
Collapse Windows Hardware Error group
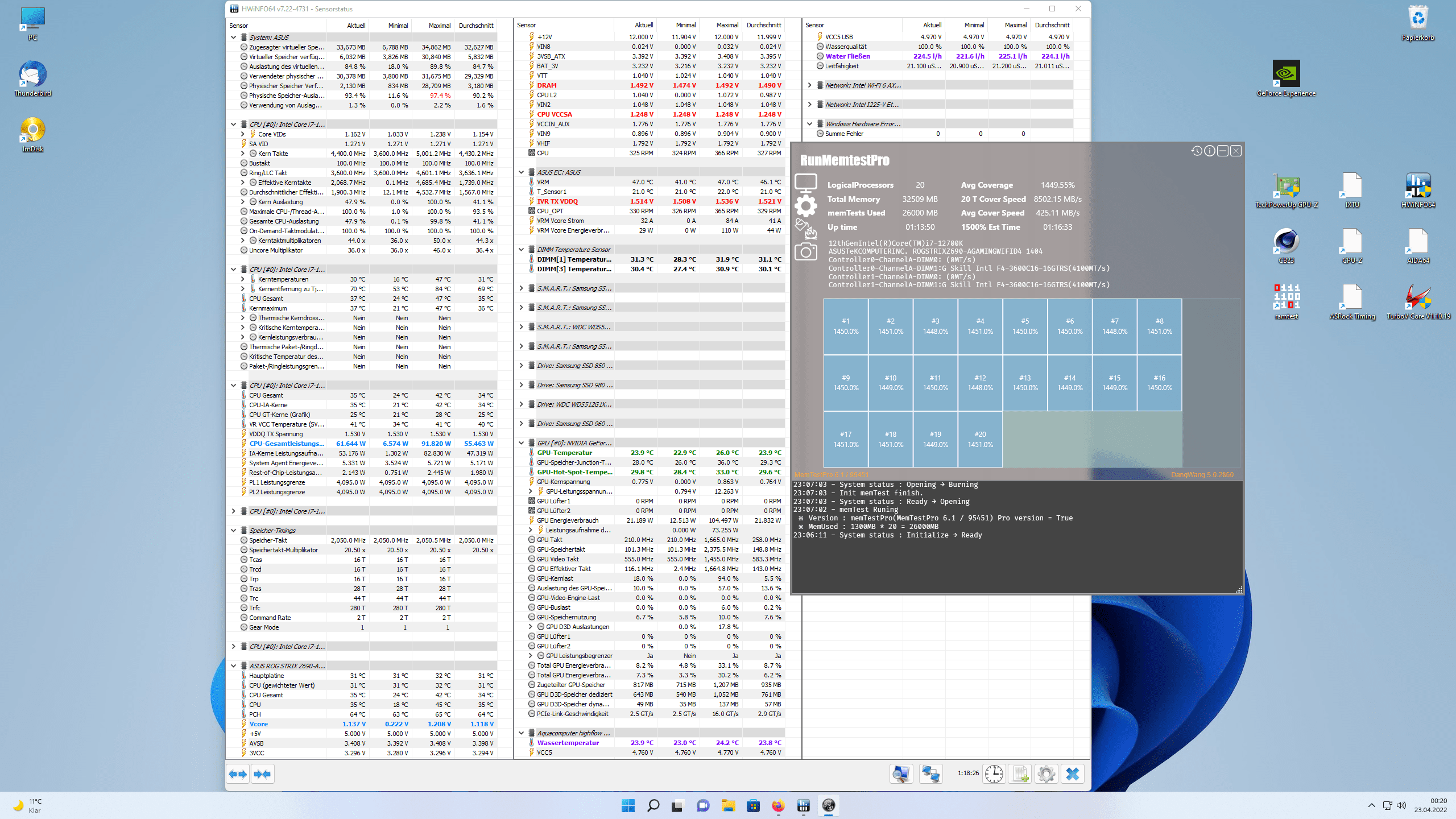tap(809, 124)
